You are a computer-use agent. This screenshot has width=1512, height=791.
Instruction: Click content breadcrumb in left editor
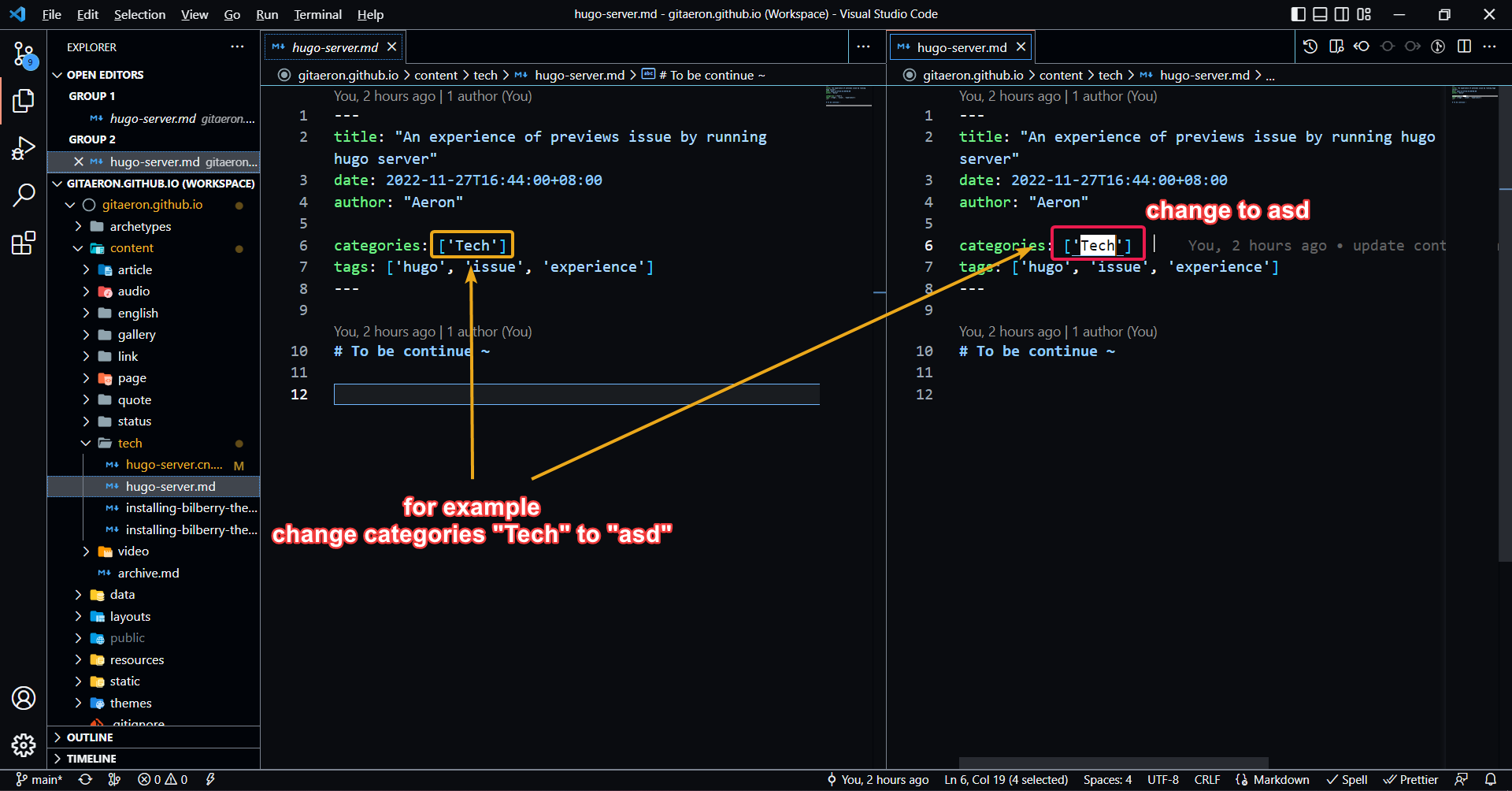coord(435,75)
